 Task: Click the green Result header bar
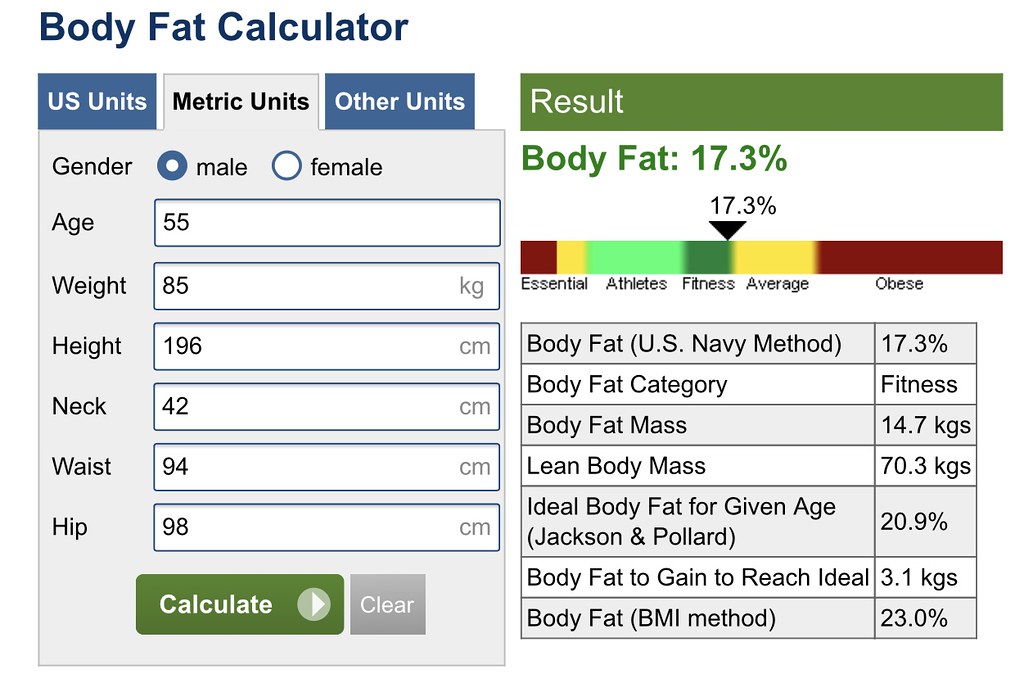[760, 101]
